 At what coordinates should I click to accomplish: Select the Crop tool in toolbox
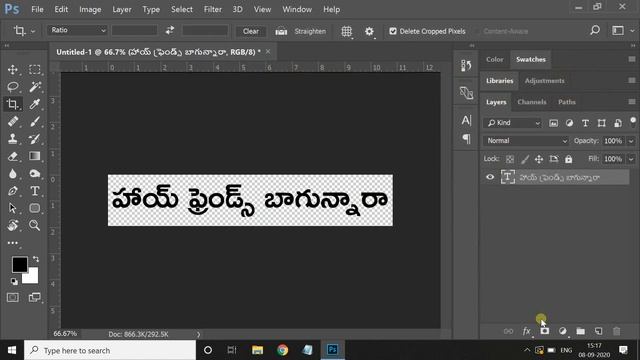[x=13, y=104]
